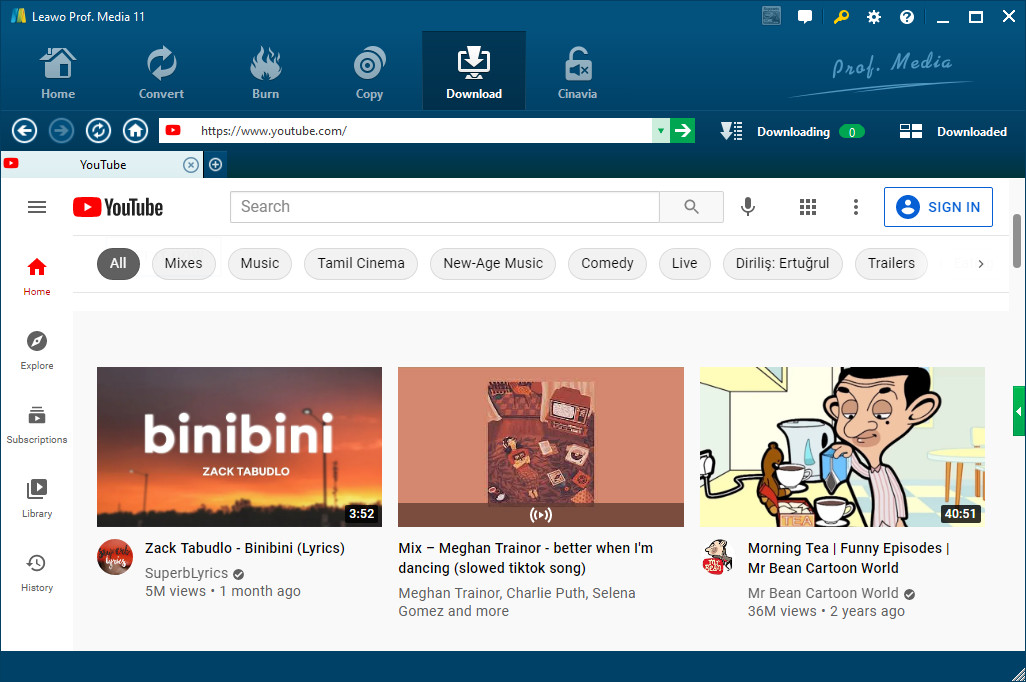Open History in YouTube sidebar

tap(37, 573)
